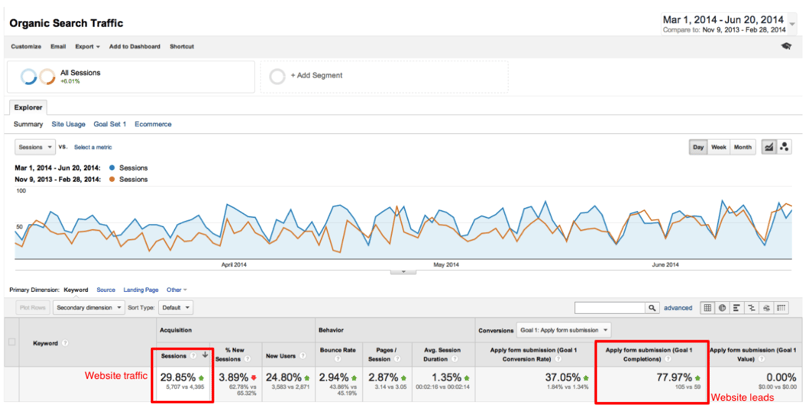Screen dimensions: 810x412
Task: Click the Plot Rows button
Action: pos(33,308)
